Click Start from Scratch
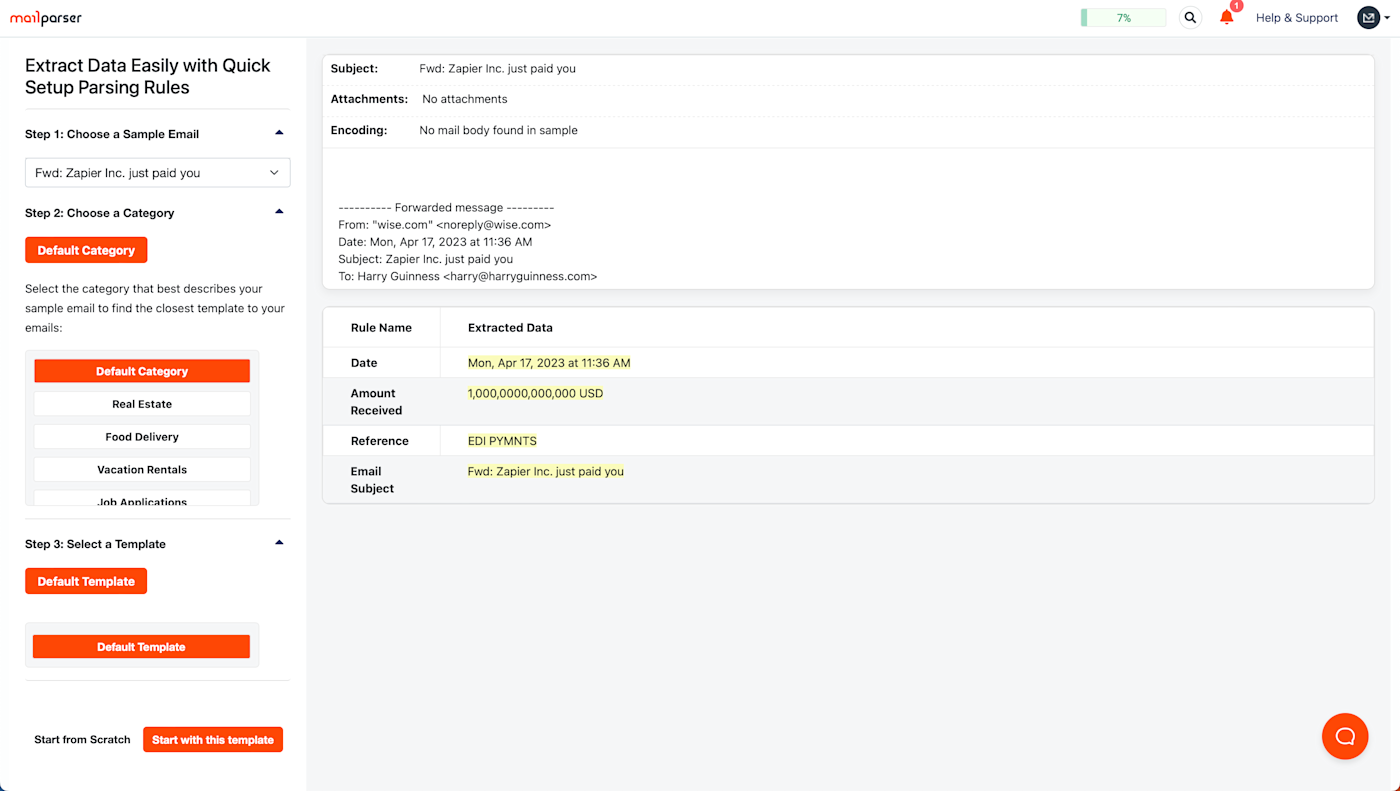Image resolution: width=1400 pixels, height=791 pixels. click(82, 740)
